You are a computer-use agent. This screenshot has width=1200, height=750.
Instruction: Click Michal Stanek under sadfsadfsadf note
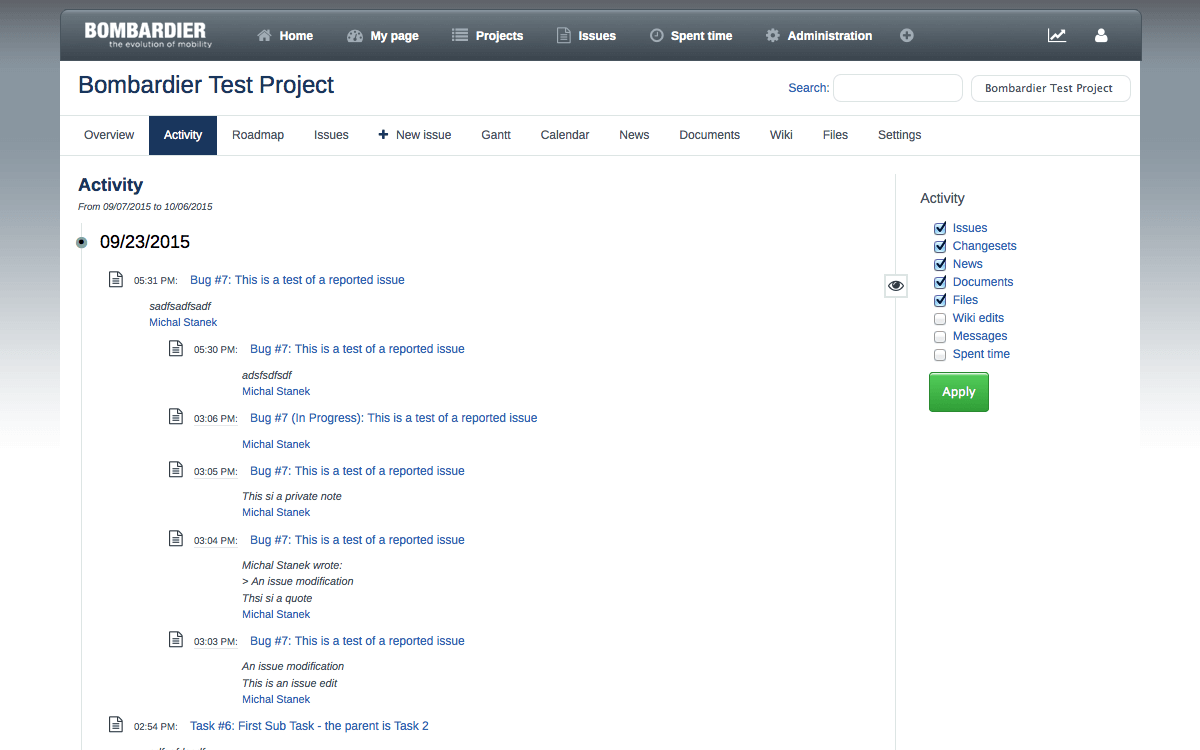[x=183, y=322]
